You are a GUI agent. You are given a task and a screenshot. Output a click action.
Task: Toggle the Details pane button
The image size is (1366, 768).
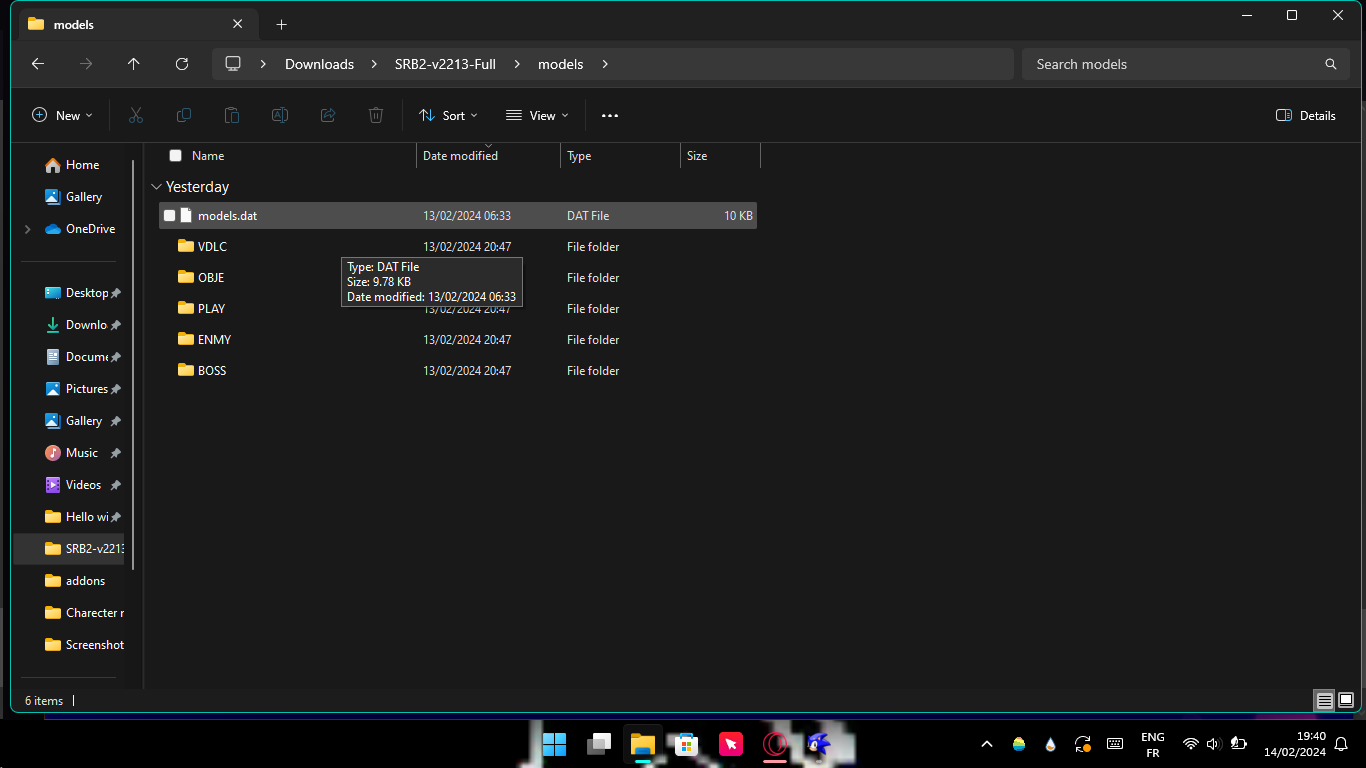[1306, 115]
